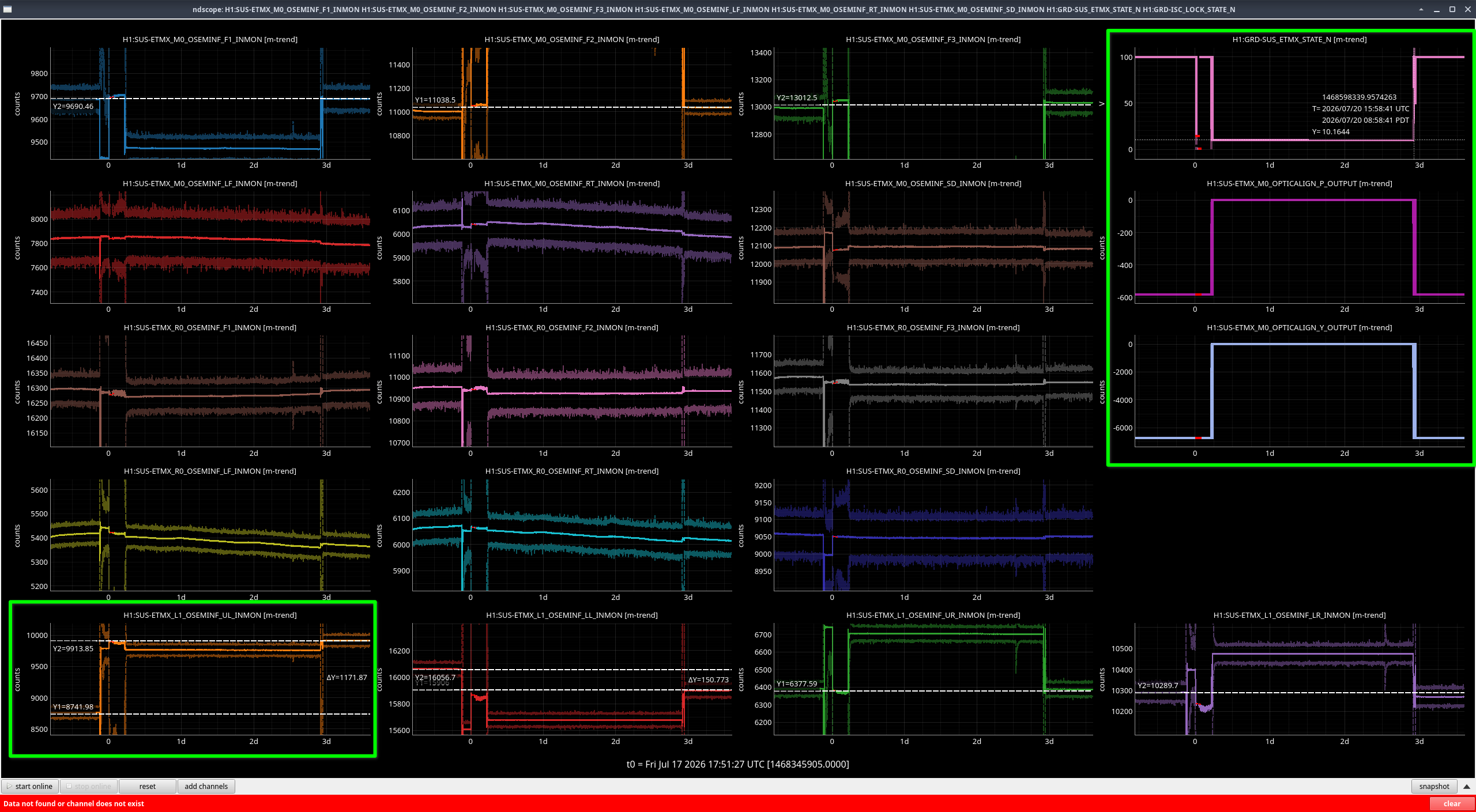The image size is (1476, 812).
Task: Click the L1_OSEMINF_LR_INMON plot title
Action: (1299, 615)
